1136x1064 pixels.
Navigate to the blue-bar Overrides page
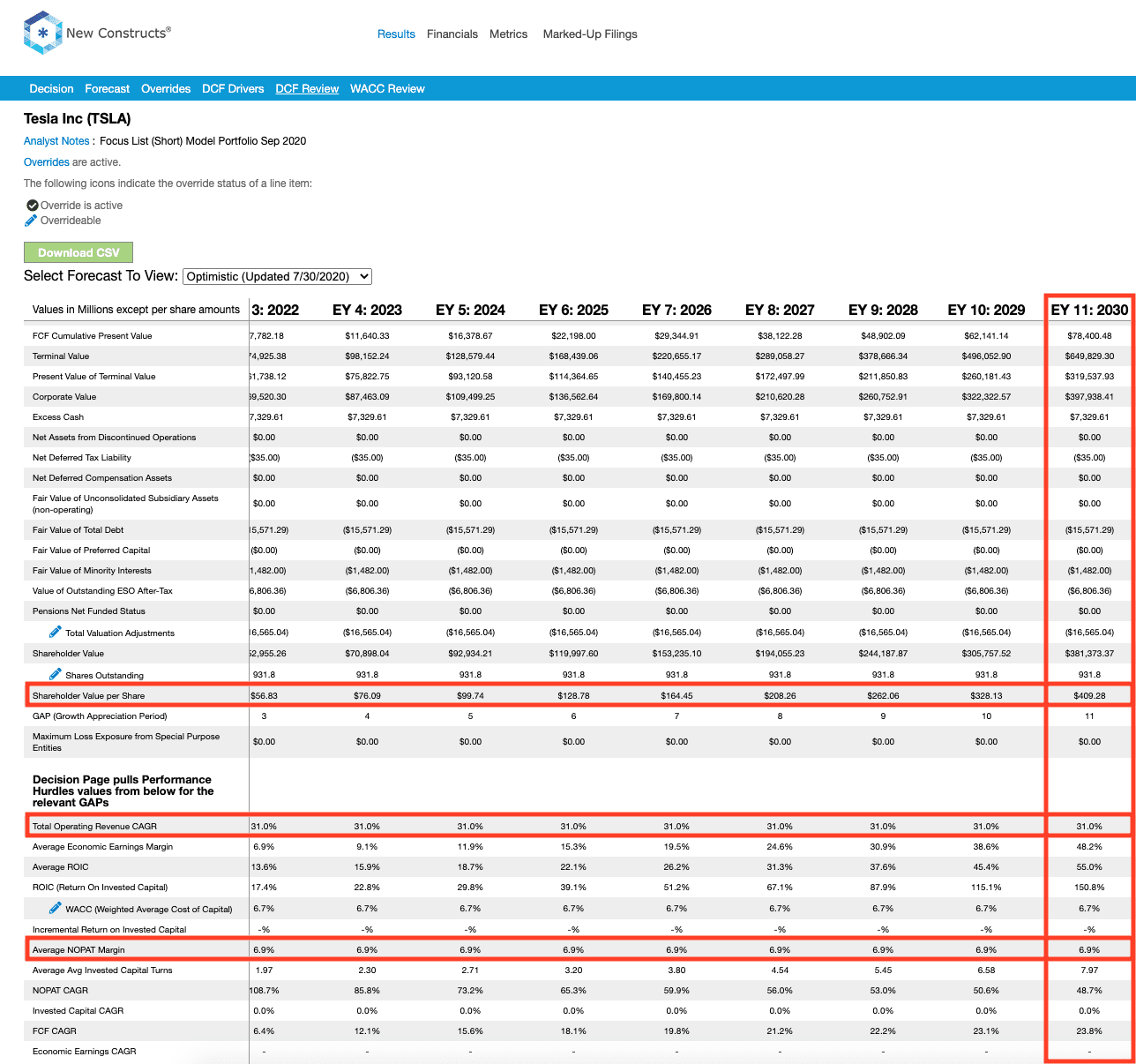(x=166, y=88)
